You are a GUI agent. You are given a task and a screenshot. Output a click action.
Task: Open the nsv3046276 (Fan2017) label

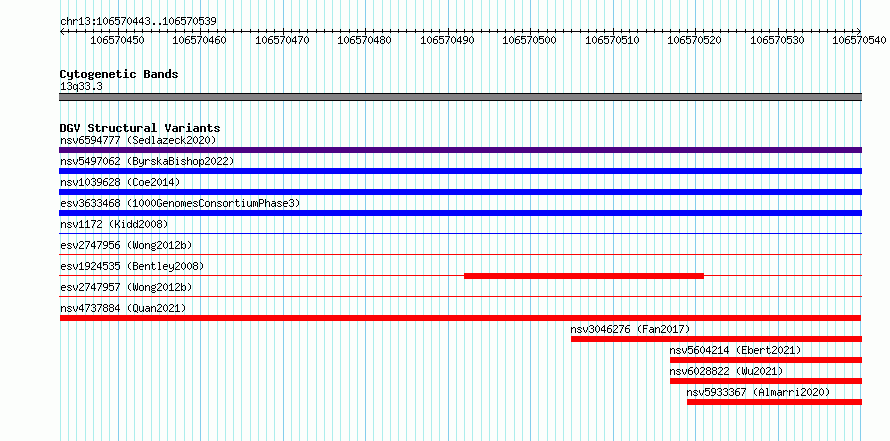point(630,329)
